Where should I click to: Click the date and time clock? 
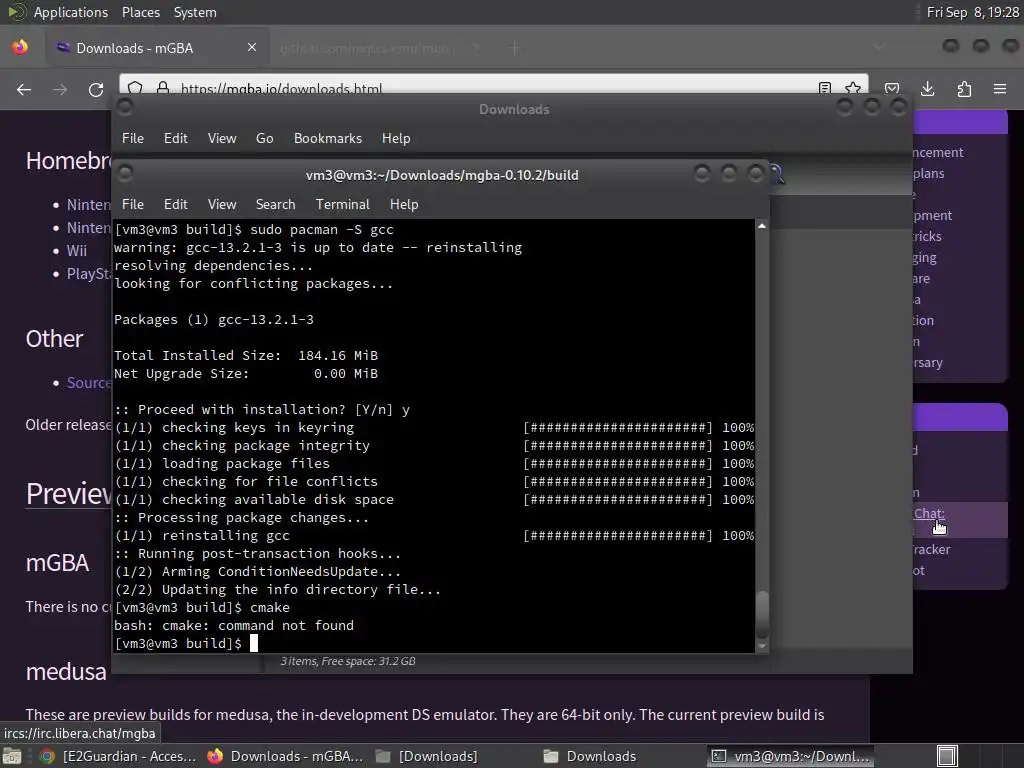(x=972, y=12)
